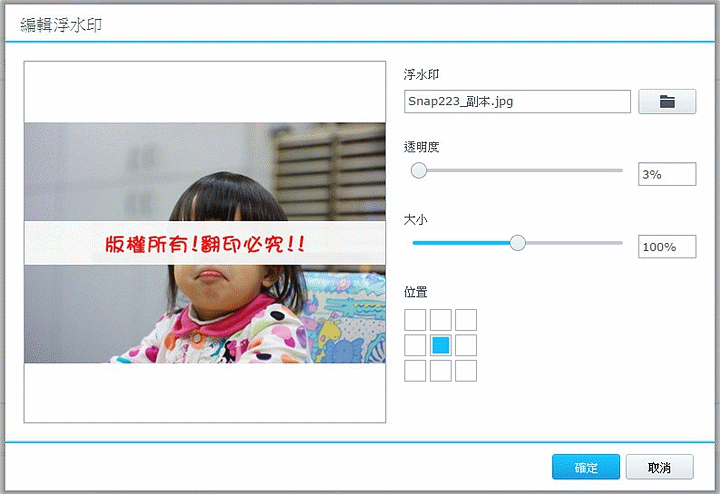Select the bottom-center position grid cell

[441, 371]
